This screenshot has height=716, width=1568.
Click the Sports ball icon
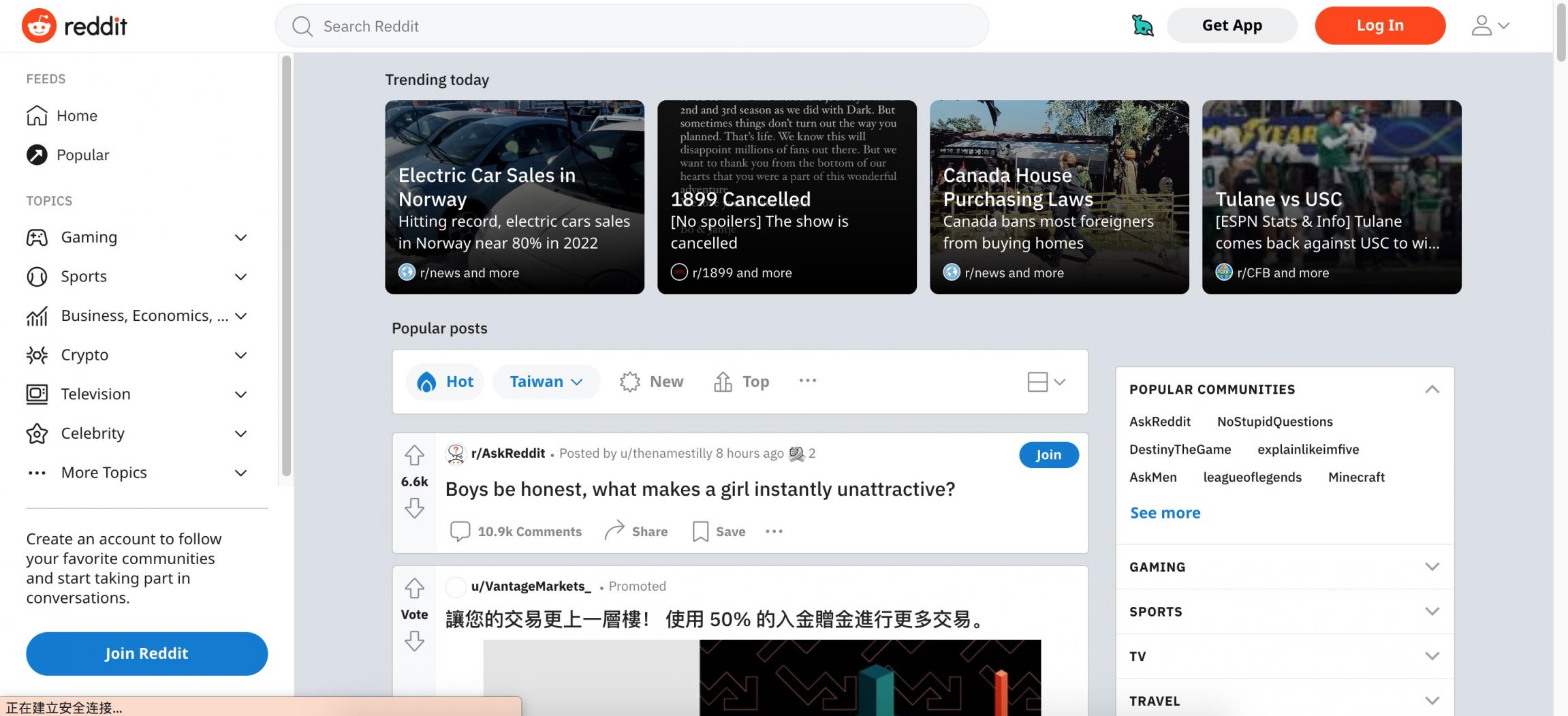pyautogui.click(x=37, y=277)
